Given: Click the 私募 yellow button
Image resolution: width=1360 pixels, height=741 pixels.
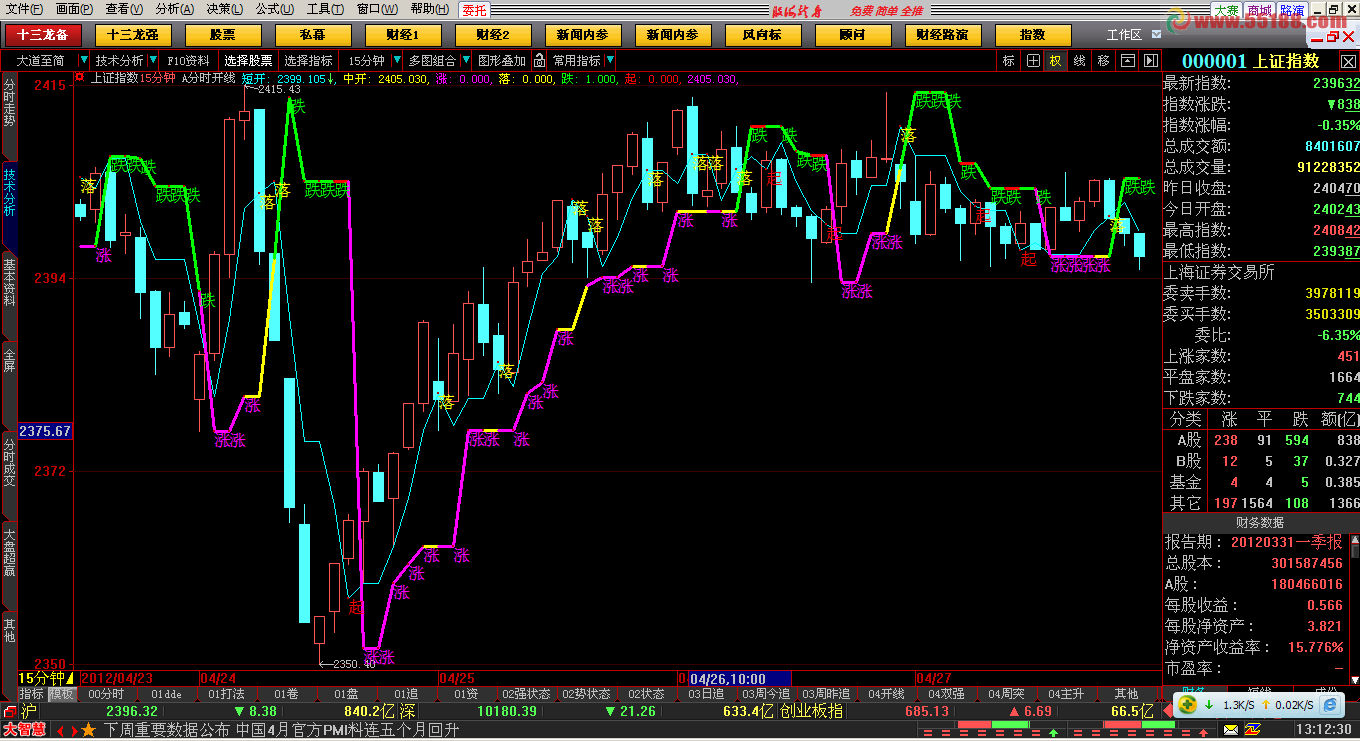Looking at the screenshot, I should click(313, 34).
